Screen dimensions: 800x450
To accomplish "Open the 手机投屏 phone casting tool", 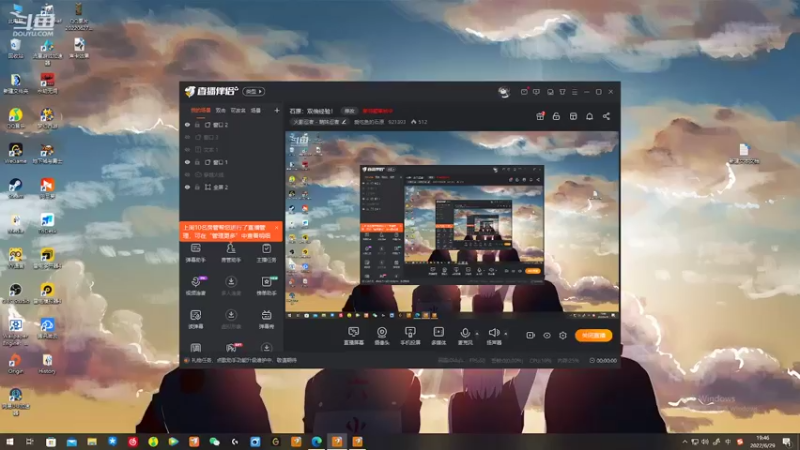I will point(410,336).
